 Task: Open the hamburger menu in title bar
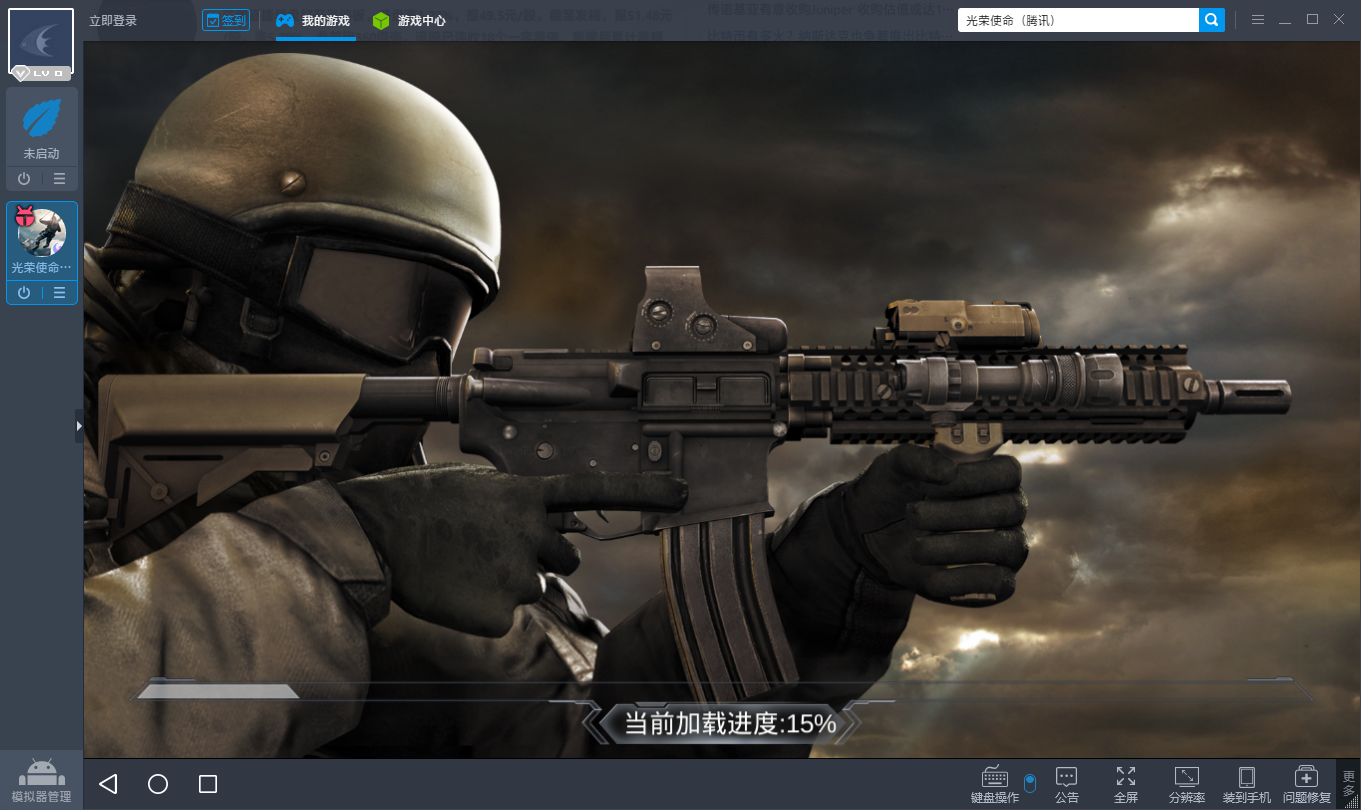pyautogui.click(x=1258, y=20)
